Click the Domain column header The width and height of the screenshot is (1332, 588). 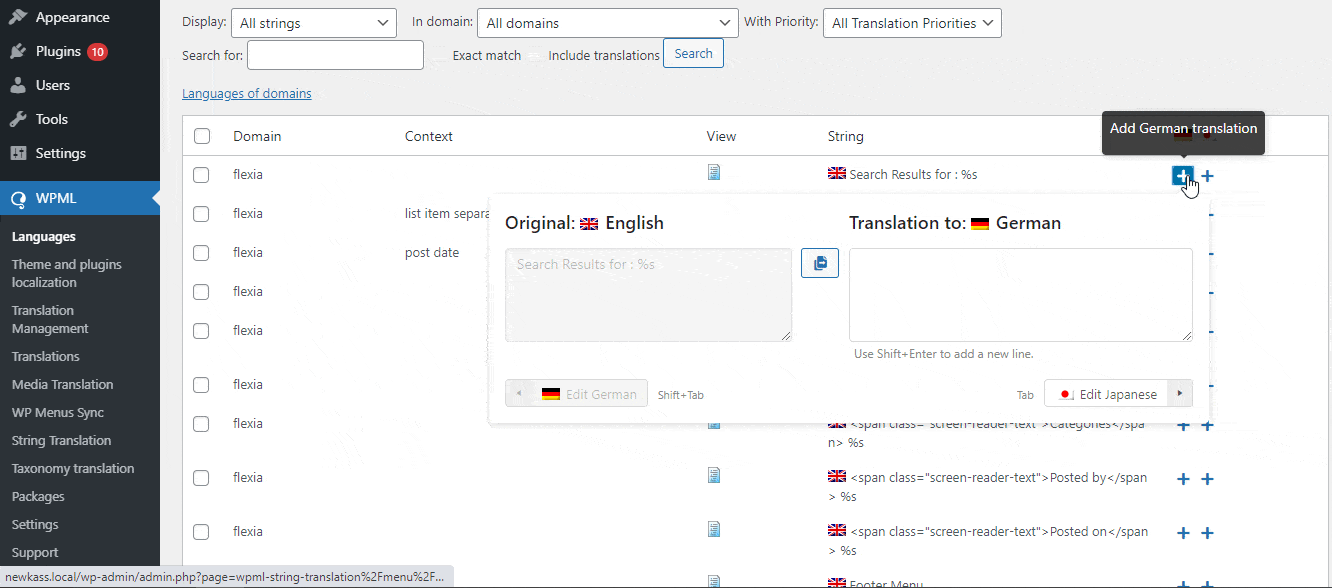[x=257, y=136]
